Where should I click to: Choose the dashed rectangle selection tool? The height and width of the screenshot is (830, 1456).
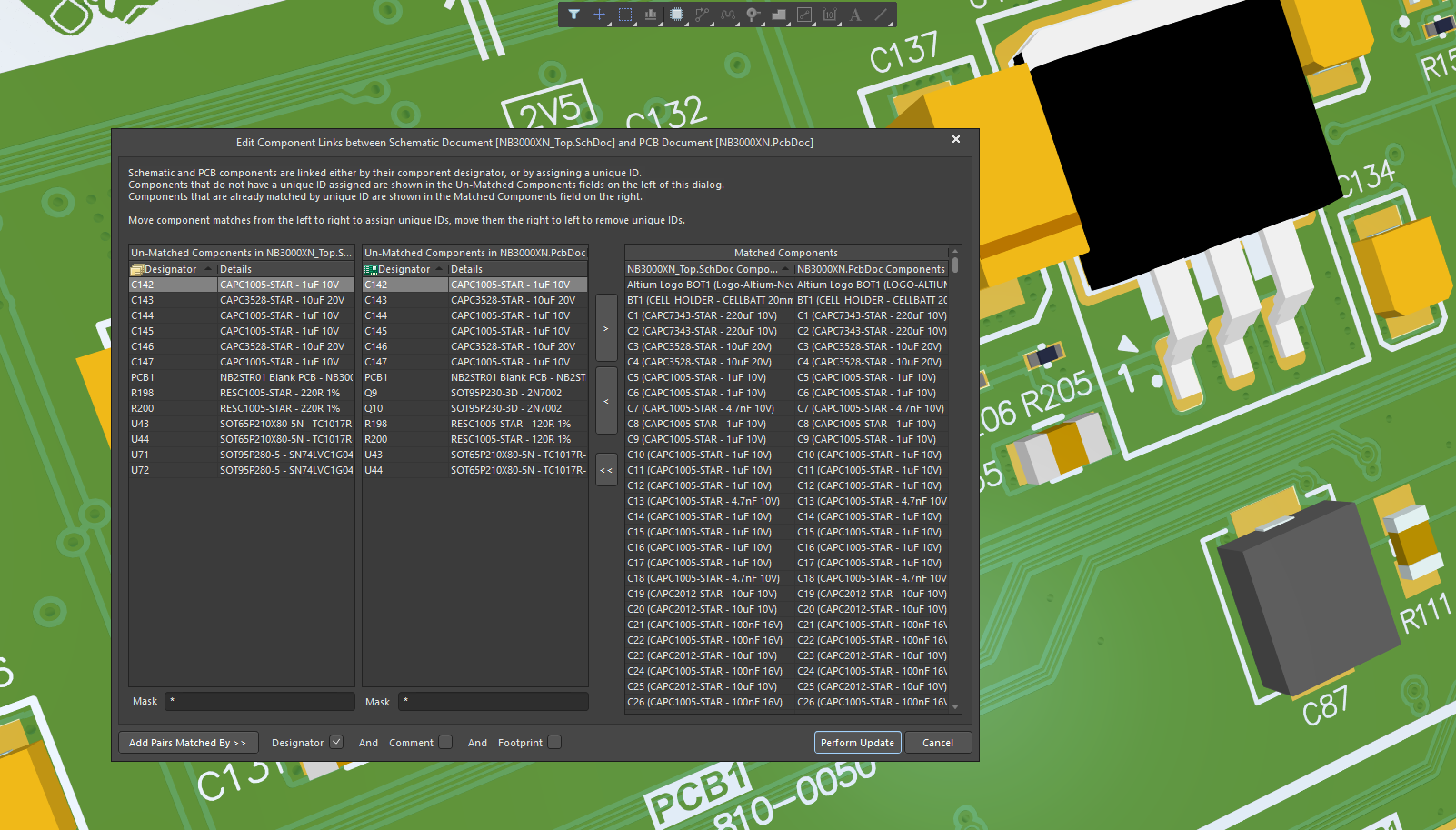(x=625, y=15)
